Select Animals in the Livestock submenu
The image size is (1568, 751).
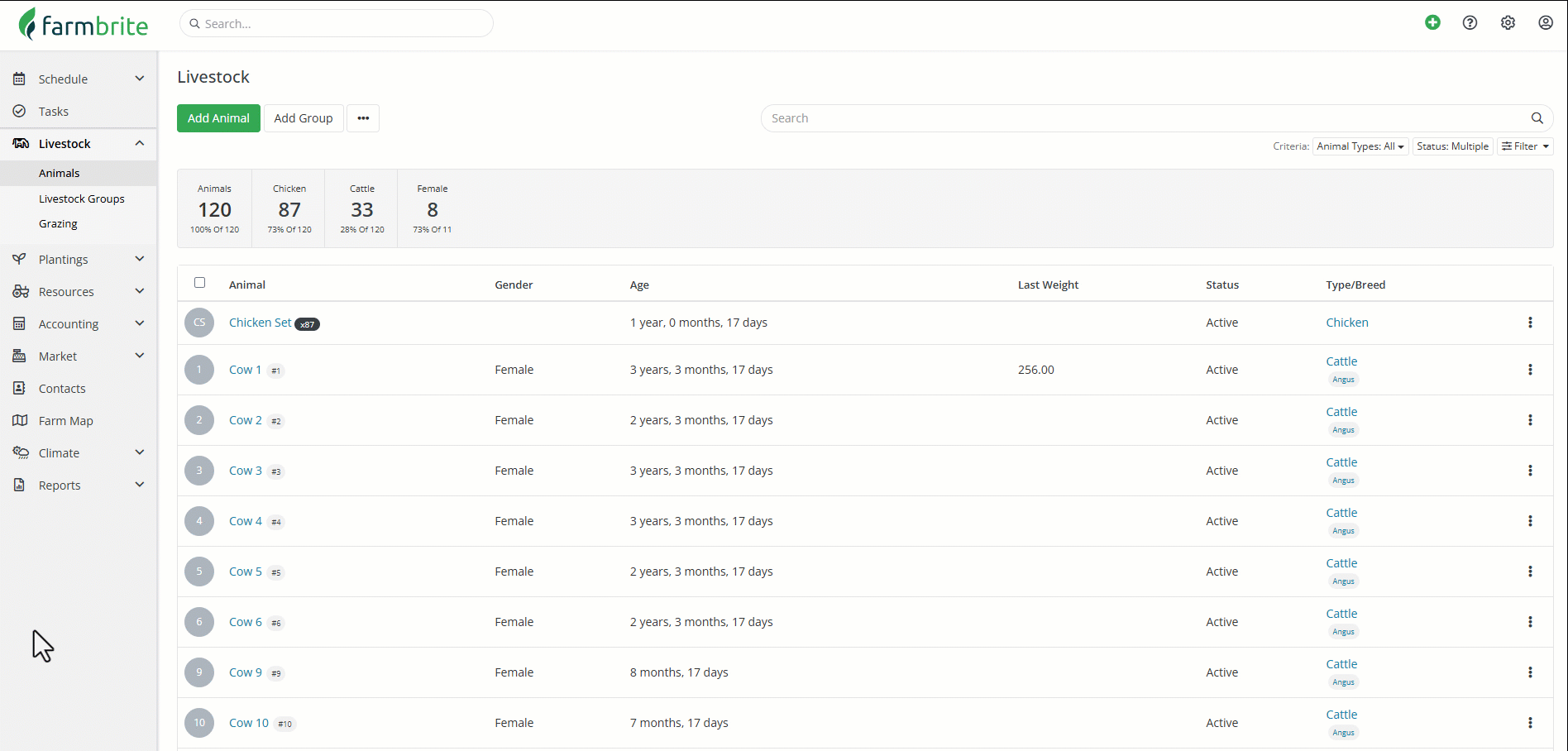[79, 173]
